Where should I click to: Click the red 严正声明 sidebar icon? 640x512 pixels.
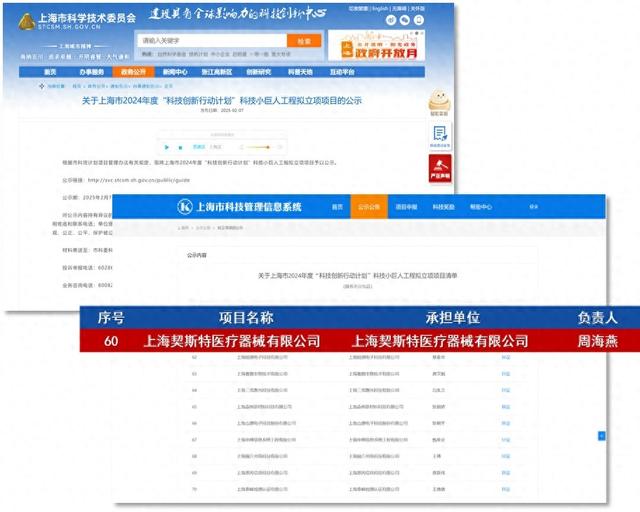(x=437, y=166)
